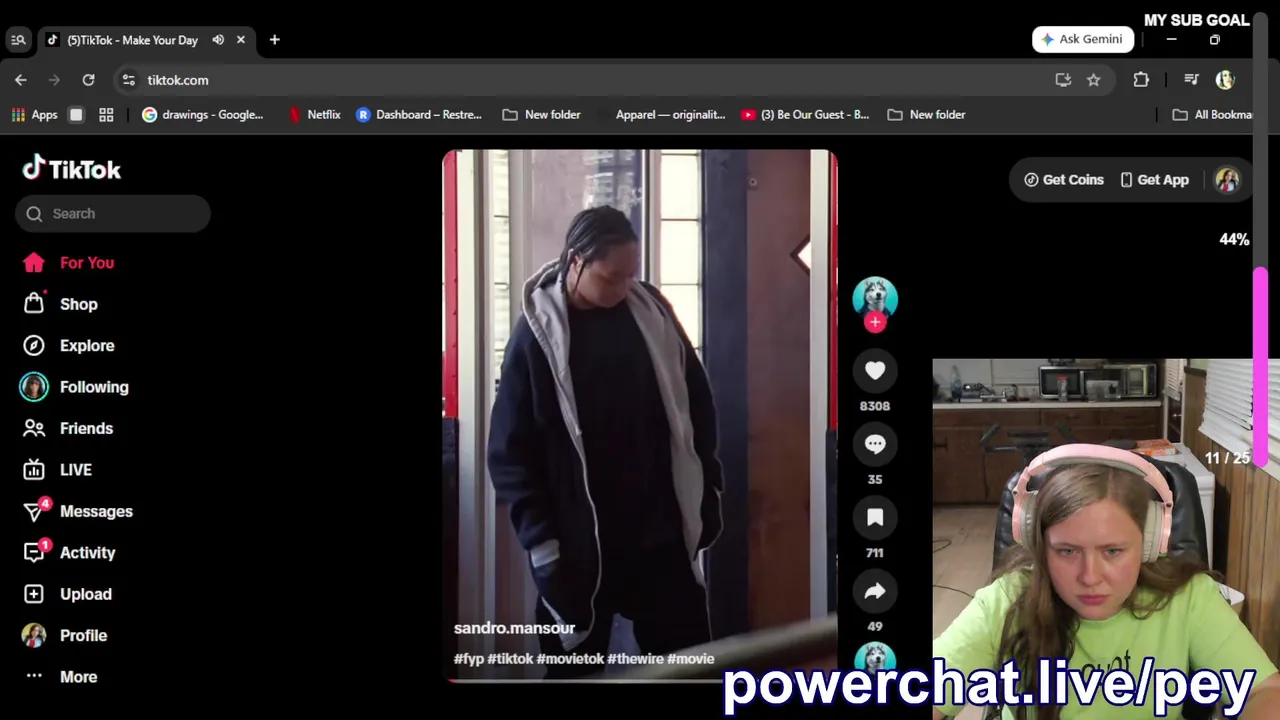Image resolution: width=1280 pixels, height=720 pixels.
Task: Open the TikTok logo home link
Action: pos(72,169)
